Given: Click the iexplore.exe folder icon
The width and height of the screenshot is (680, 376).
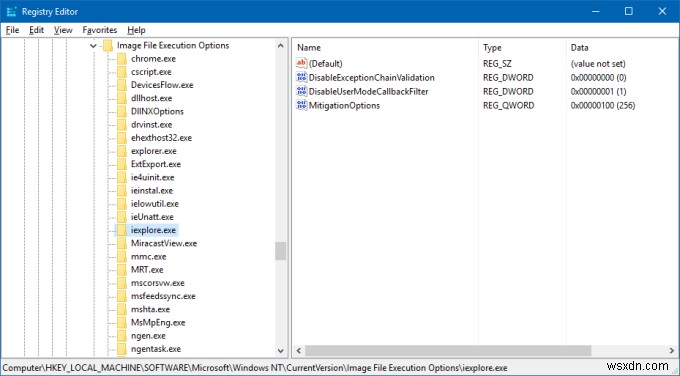Looking at the screenshot, I should click(x=122, y=230).
